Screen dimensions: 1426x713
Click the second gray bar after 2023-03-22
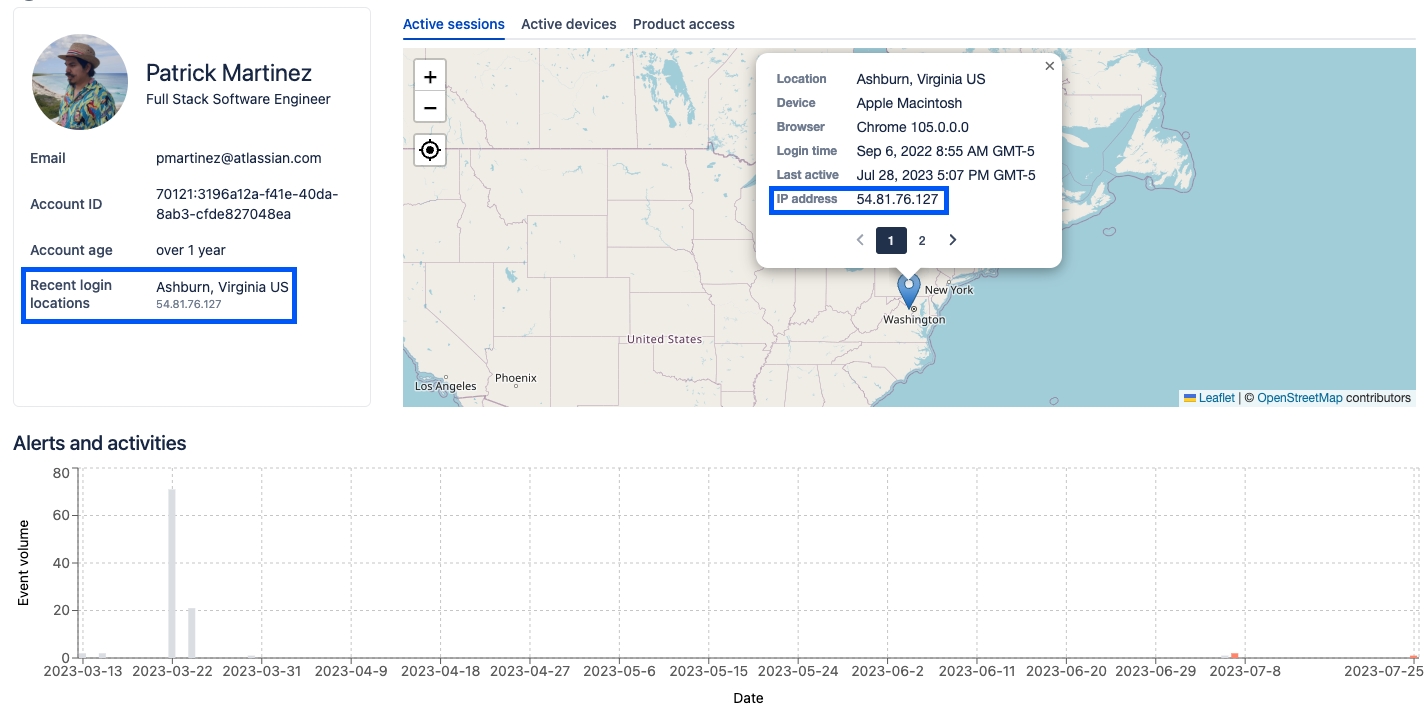(192, 633)
